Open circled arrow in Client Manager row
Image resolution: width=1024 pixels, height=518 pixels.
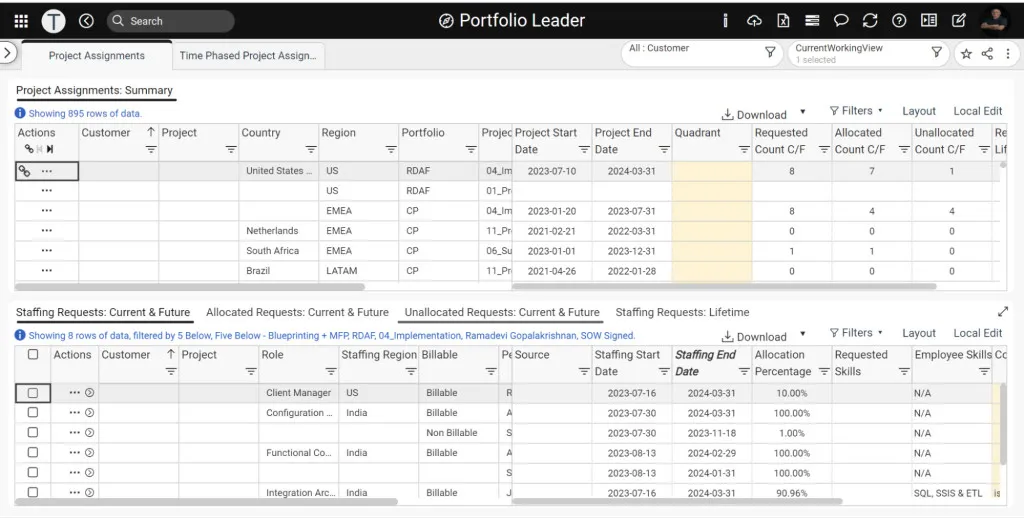[89, 393]
